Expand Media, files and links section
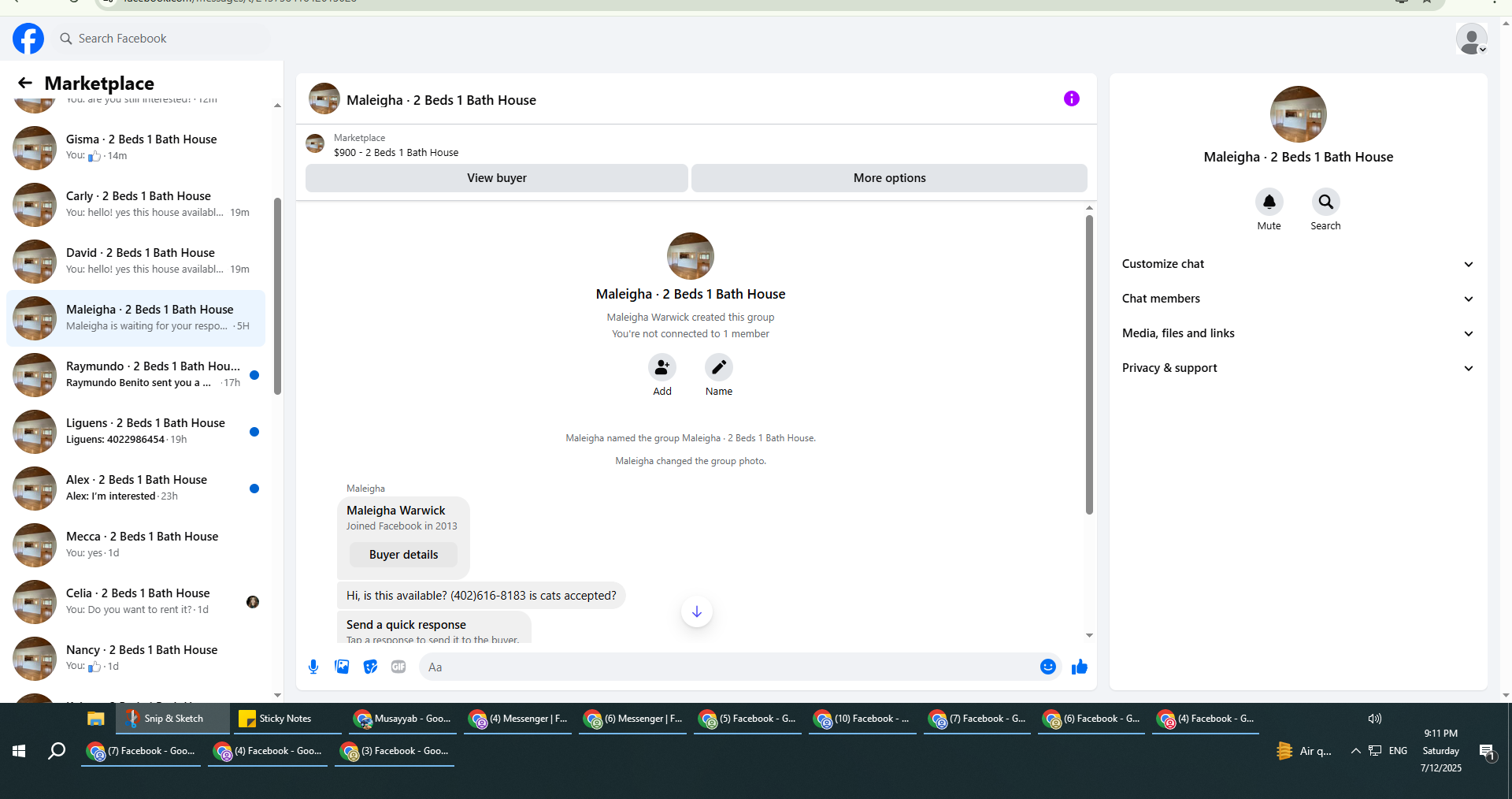Screen dimensions: 1512x799 [1298, 333]
